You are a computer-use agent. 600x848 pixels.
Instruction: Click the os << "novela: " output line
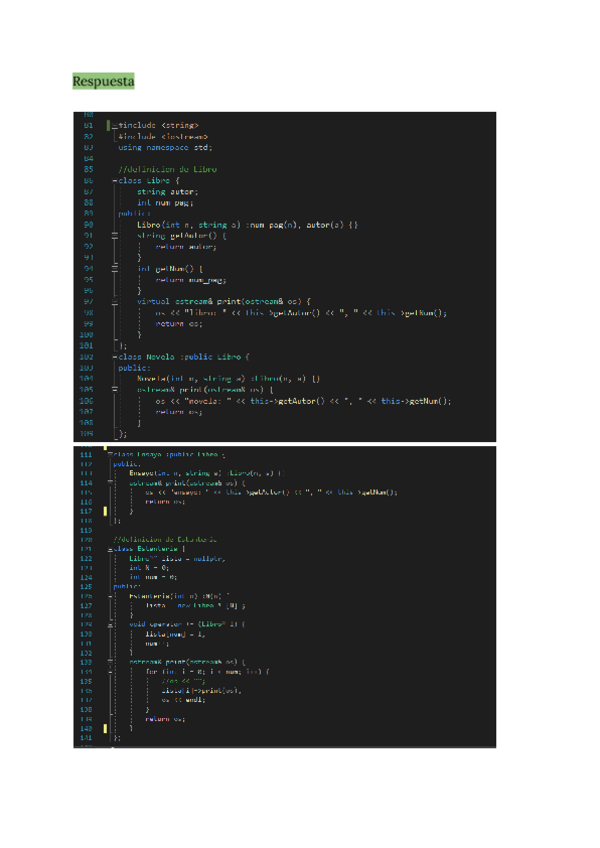pyautogui.click(x=304, y=401)
